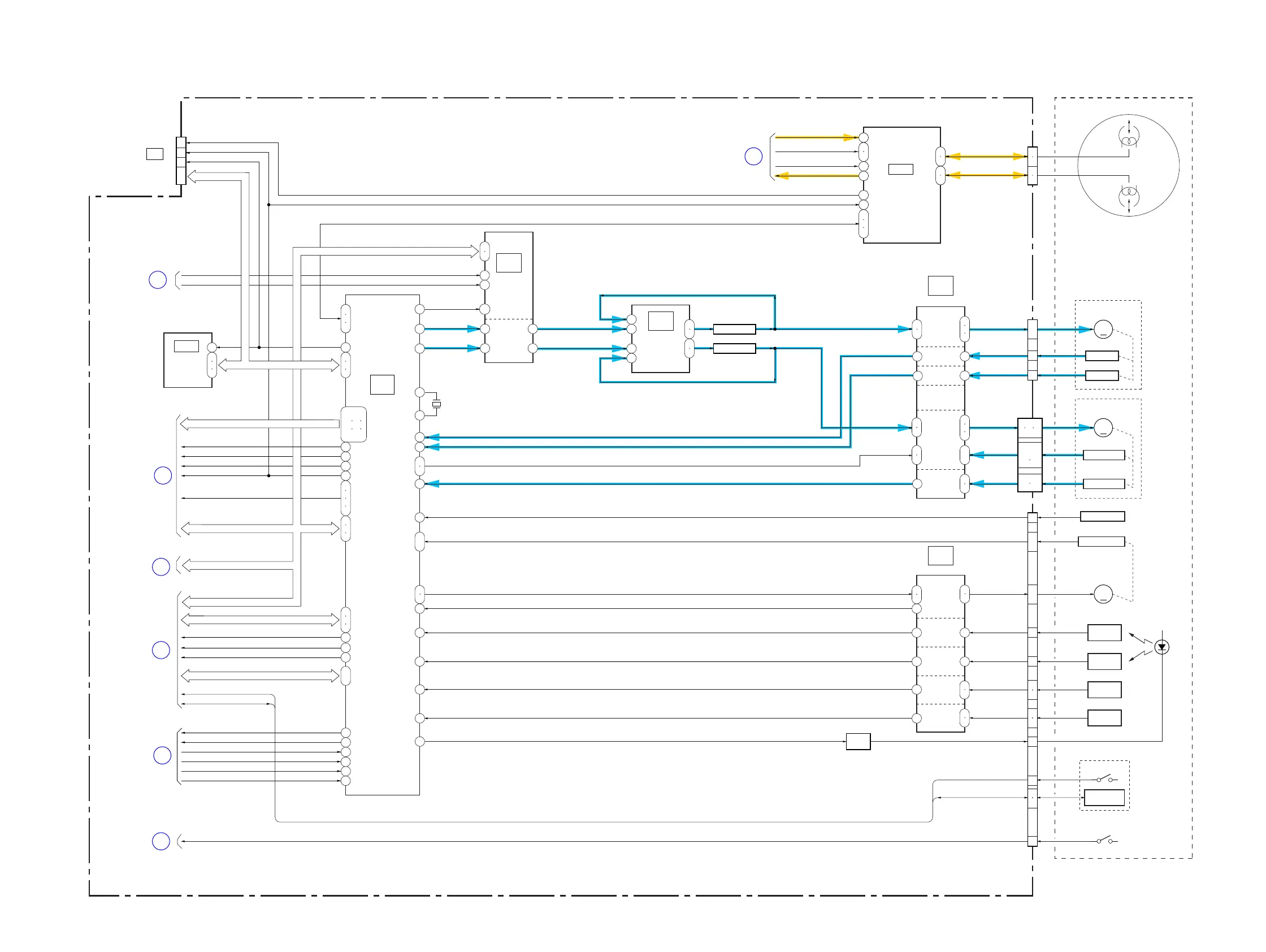This screenshot has width=1266, height=952.
Task: Click small empty label box beside top-left connector
Action: (x=154, y=154)
